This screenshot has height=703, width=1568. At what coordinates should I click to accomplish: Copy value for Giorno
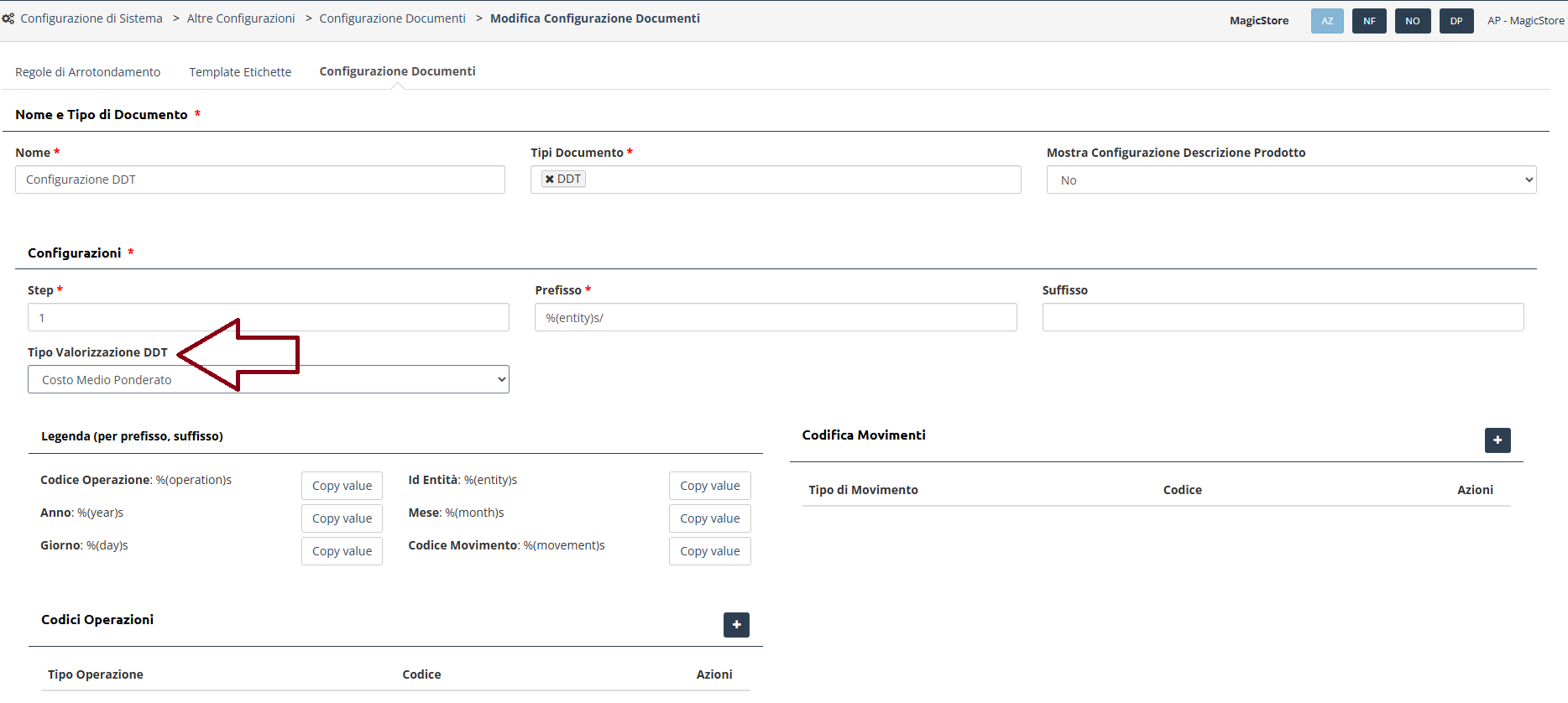tap(342, 551)
